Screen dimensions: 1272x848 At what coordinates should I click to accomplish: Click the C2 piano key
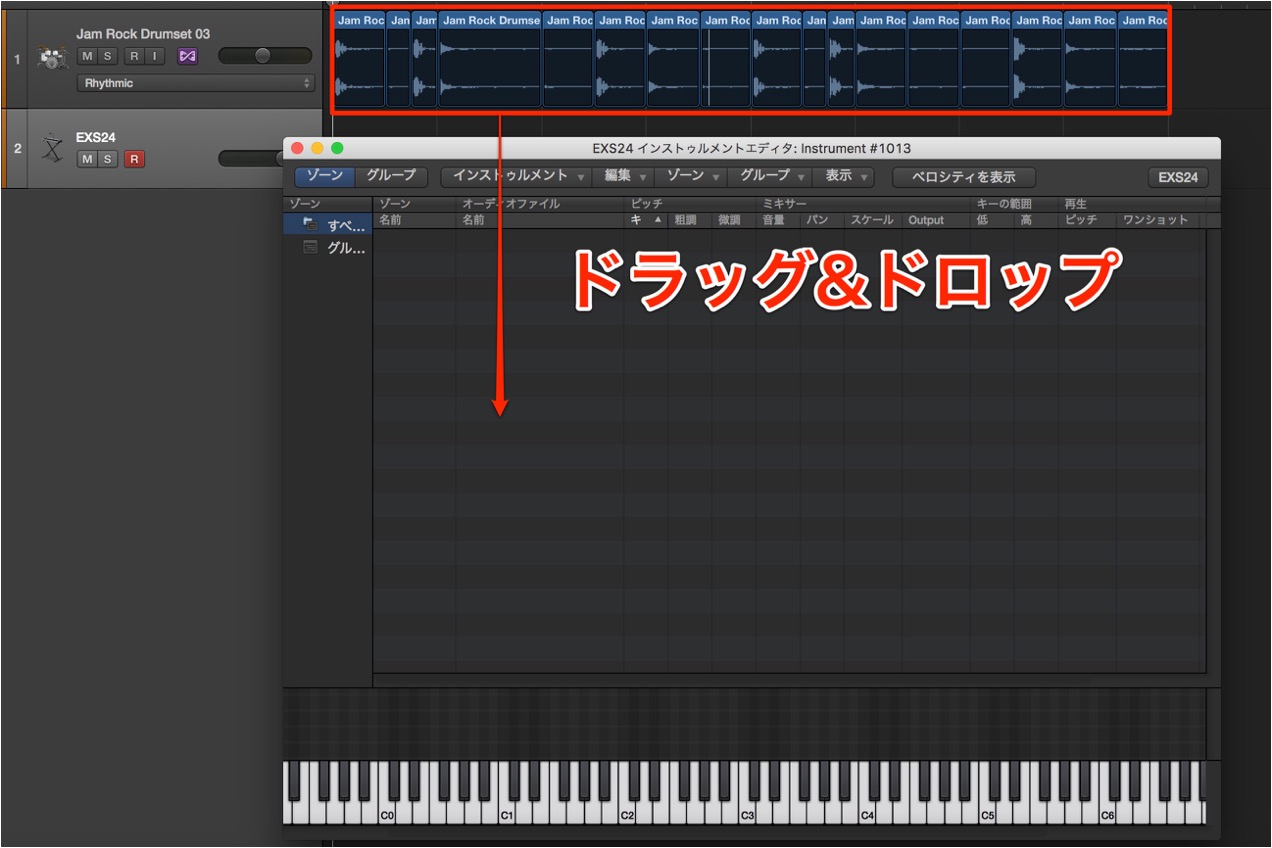pos(627,794)
